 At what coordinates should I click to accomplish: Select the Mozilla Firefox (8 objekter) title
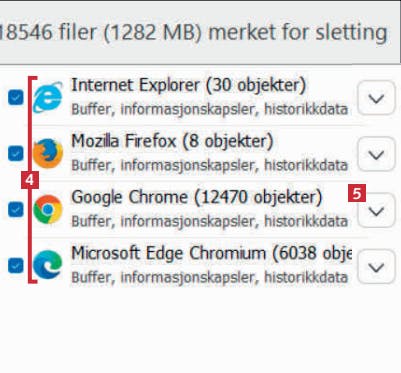pyautogui.click(x=172, y=142)
